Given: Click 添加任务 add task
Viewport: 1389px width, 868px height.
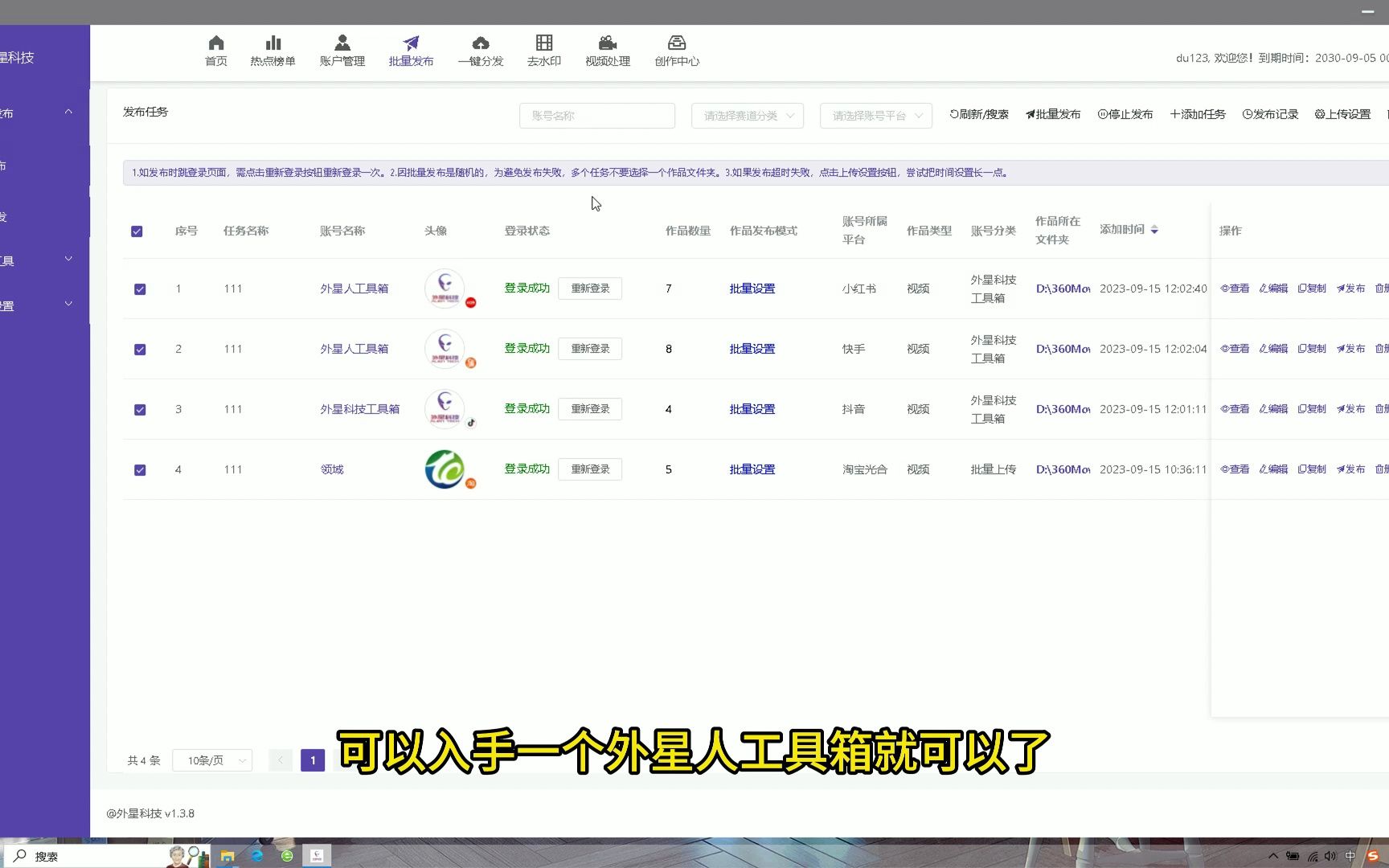Looking at the screenshot, I should tap(1198, 114).
